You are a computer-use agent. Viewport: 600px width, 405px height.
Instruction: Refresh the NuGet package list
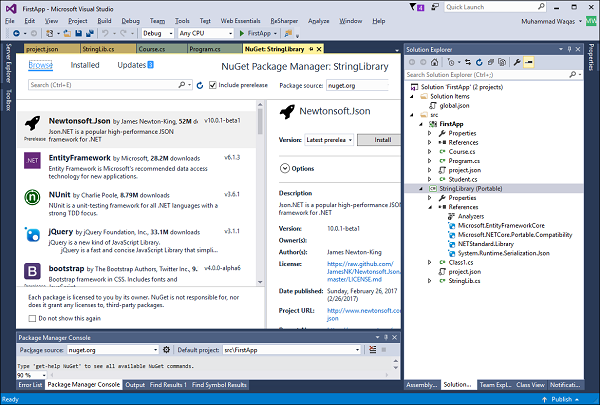click(200, 85)
